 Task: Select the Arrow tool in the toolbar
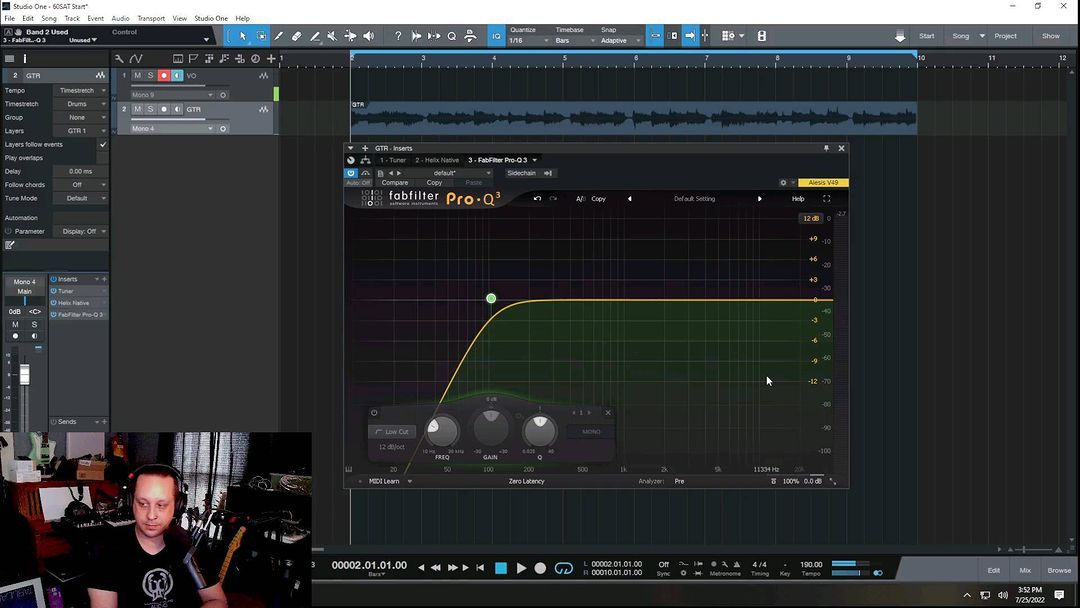click(242, 36)
